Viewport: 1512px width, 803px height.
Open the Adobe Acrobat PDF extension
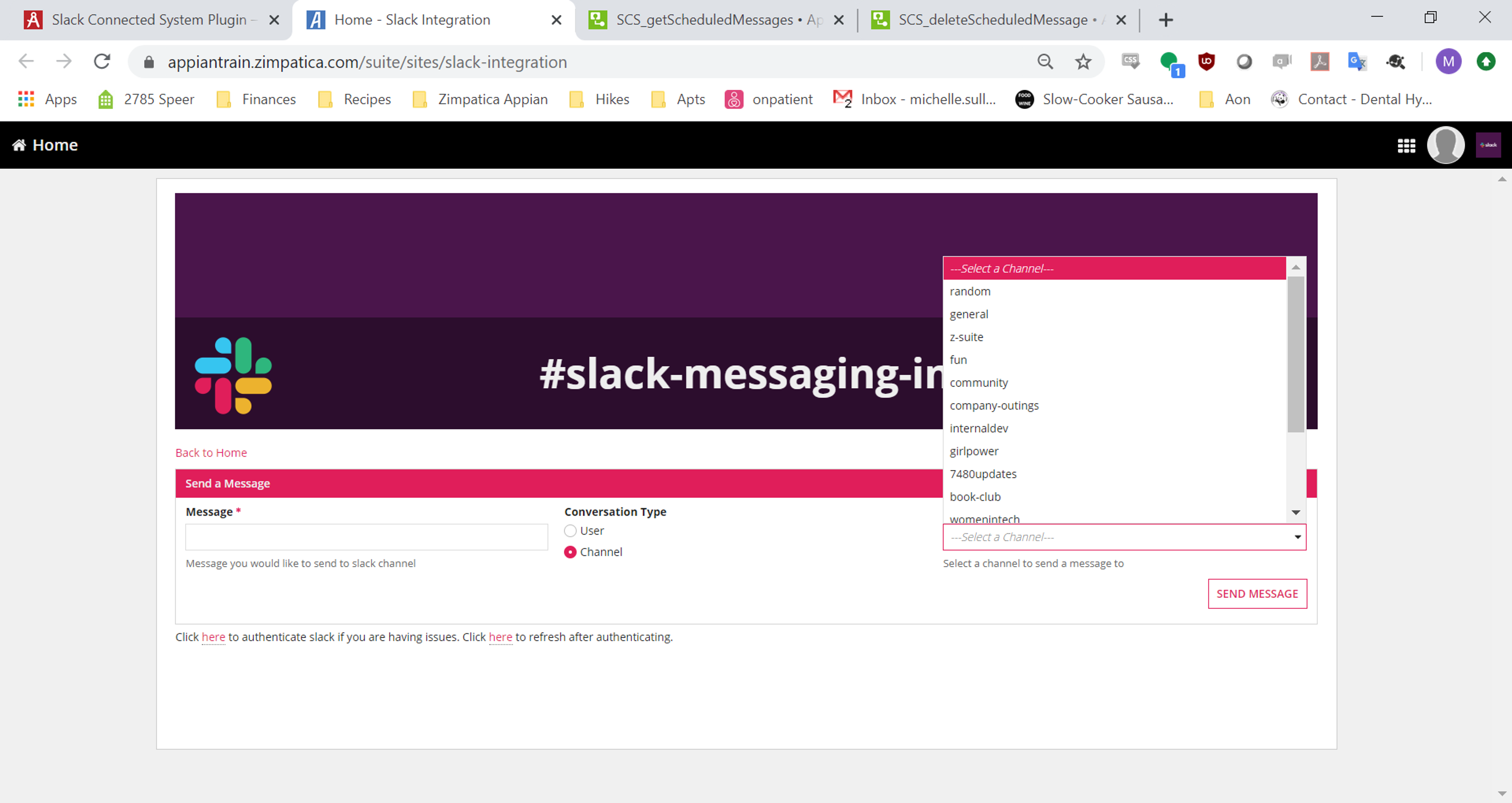[x=1319, y=62]
